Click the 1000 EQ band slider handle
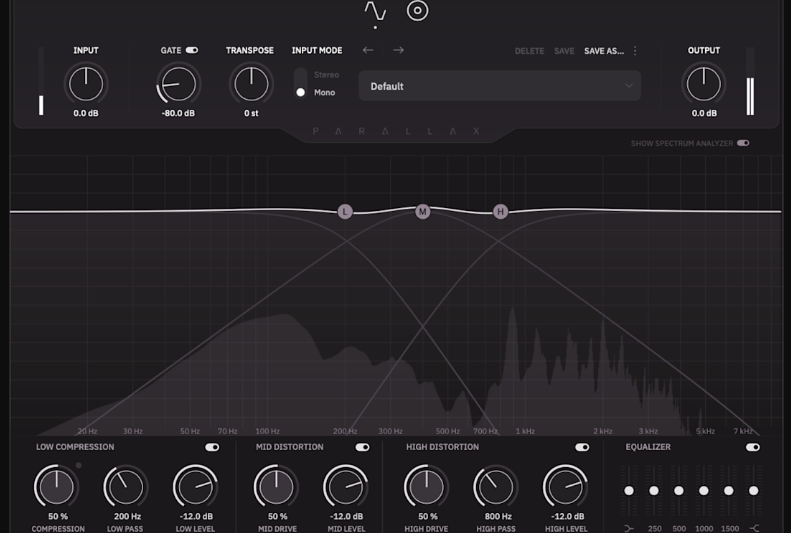The width and height of the screenshot is (791, 533). [x=704, y=491]
